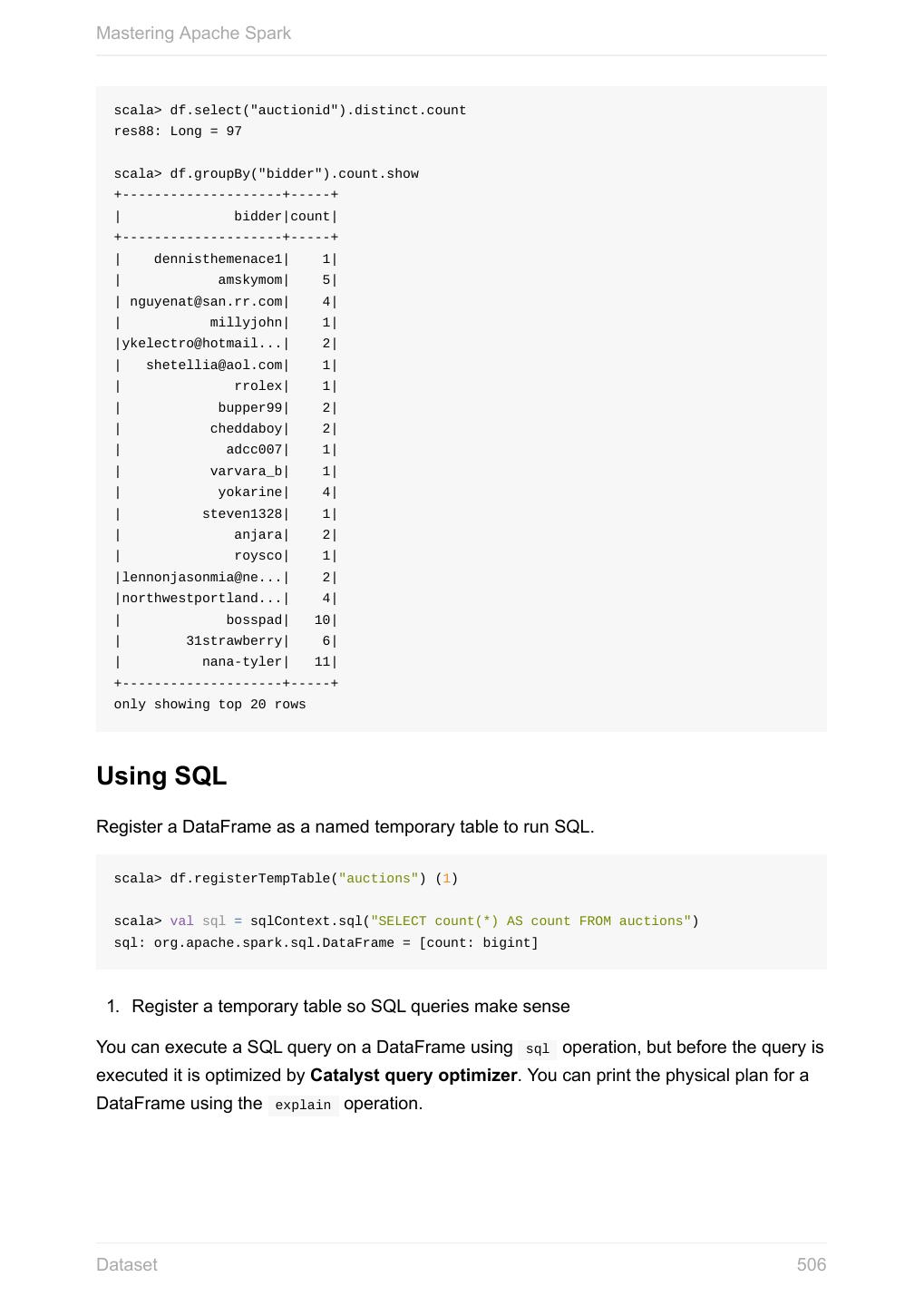
Task: Click the df.registerTempTable code line
Action: [x=272, y=879]
